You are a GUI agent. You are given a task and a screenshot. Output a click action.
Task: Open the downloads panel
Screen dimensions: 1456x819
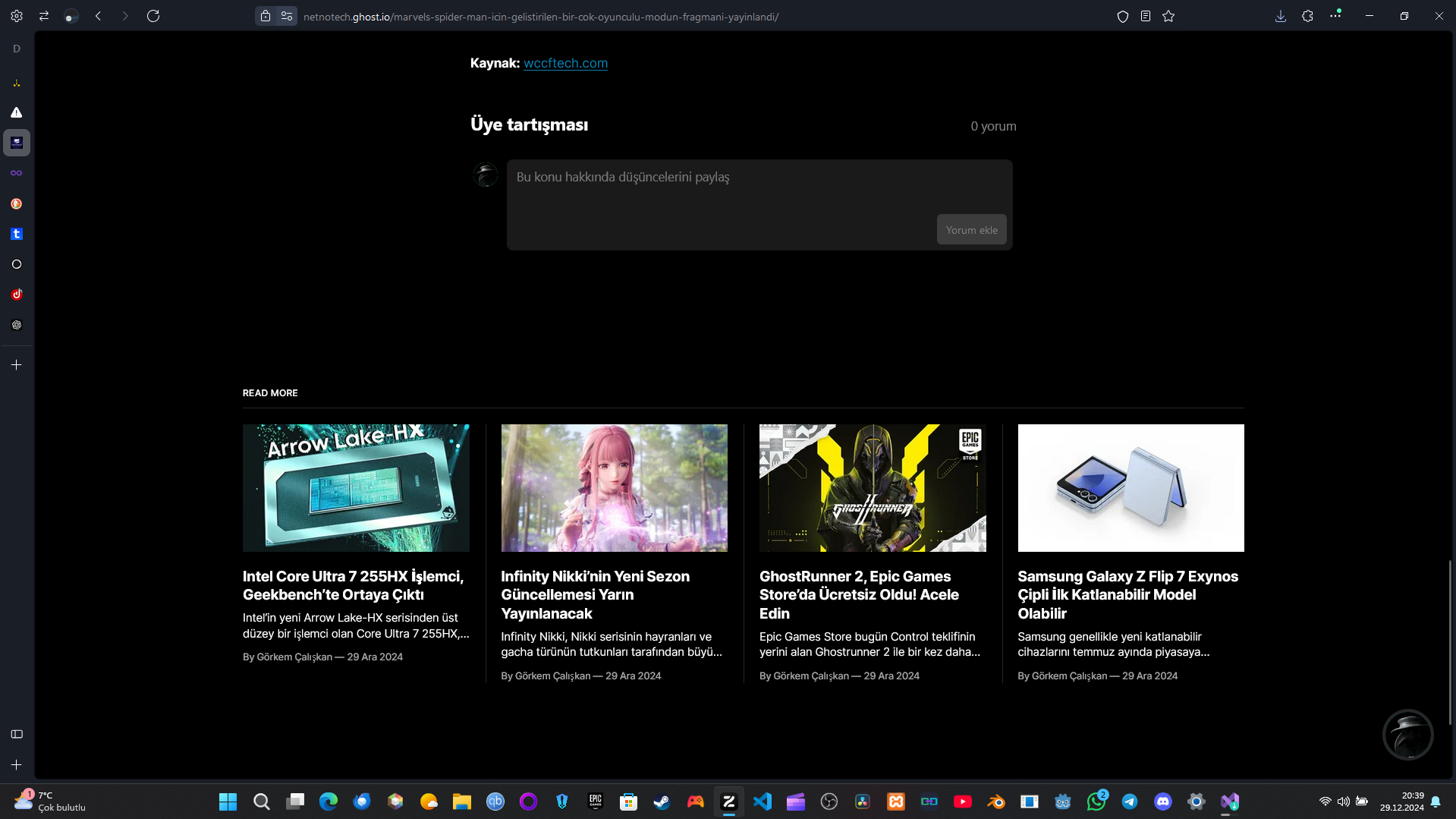click(1281, 16)
